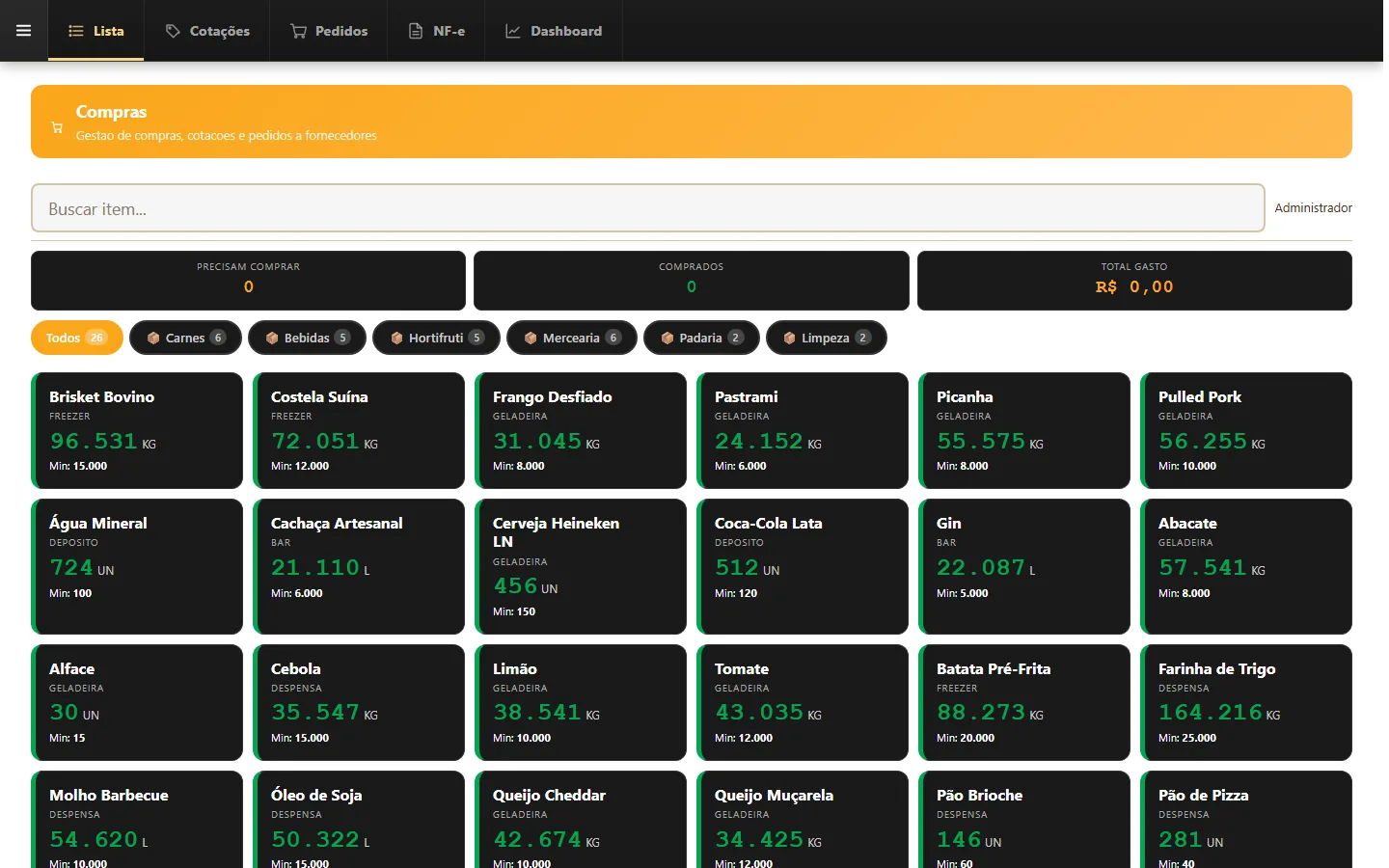Click the box icon on Mercearia filter

pos(531,338)
